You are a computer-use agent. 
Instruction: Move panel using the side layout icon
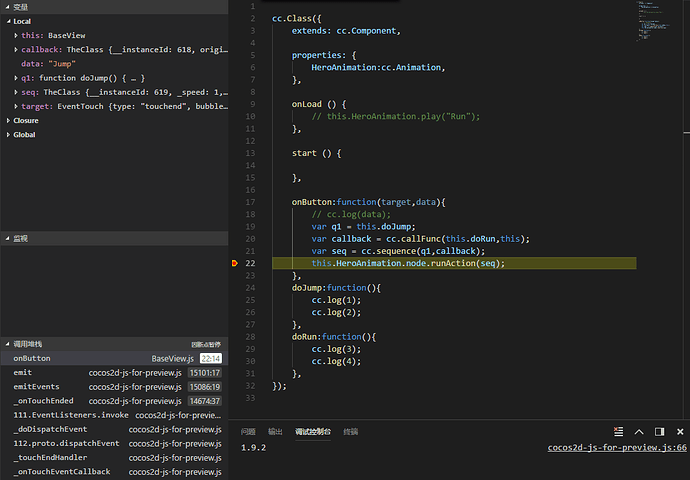[x=659, y=432]
